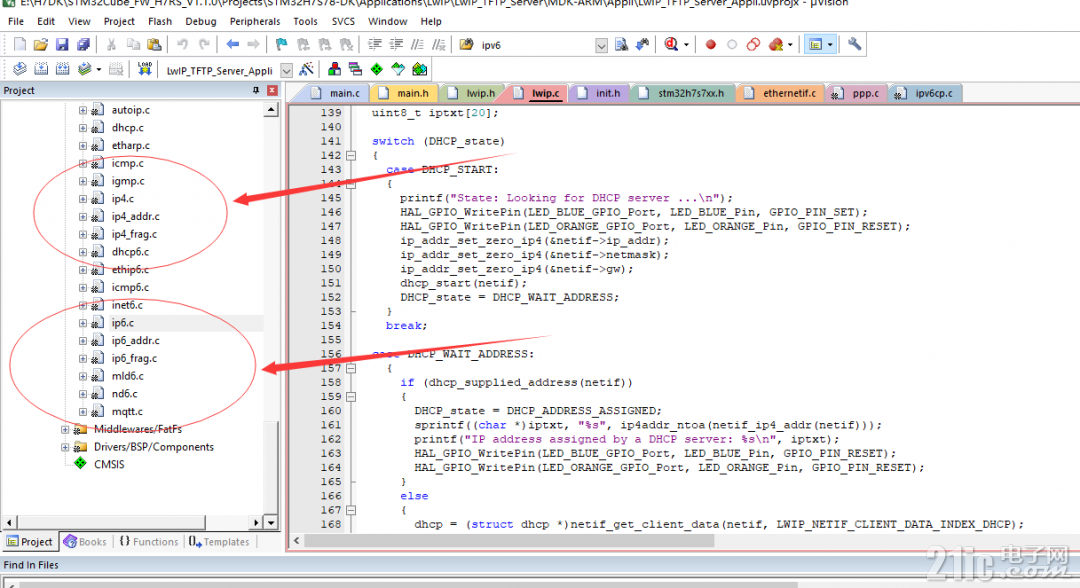Expand the Drivers/BSP/Components group
Screen dimensions: 1080x588
coord(65,448)
